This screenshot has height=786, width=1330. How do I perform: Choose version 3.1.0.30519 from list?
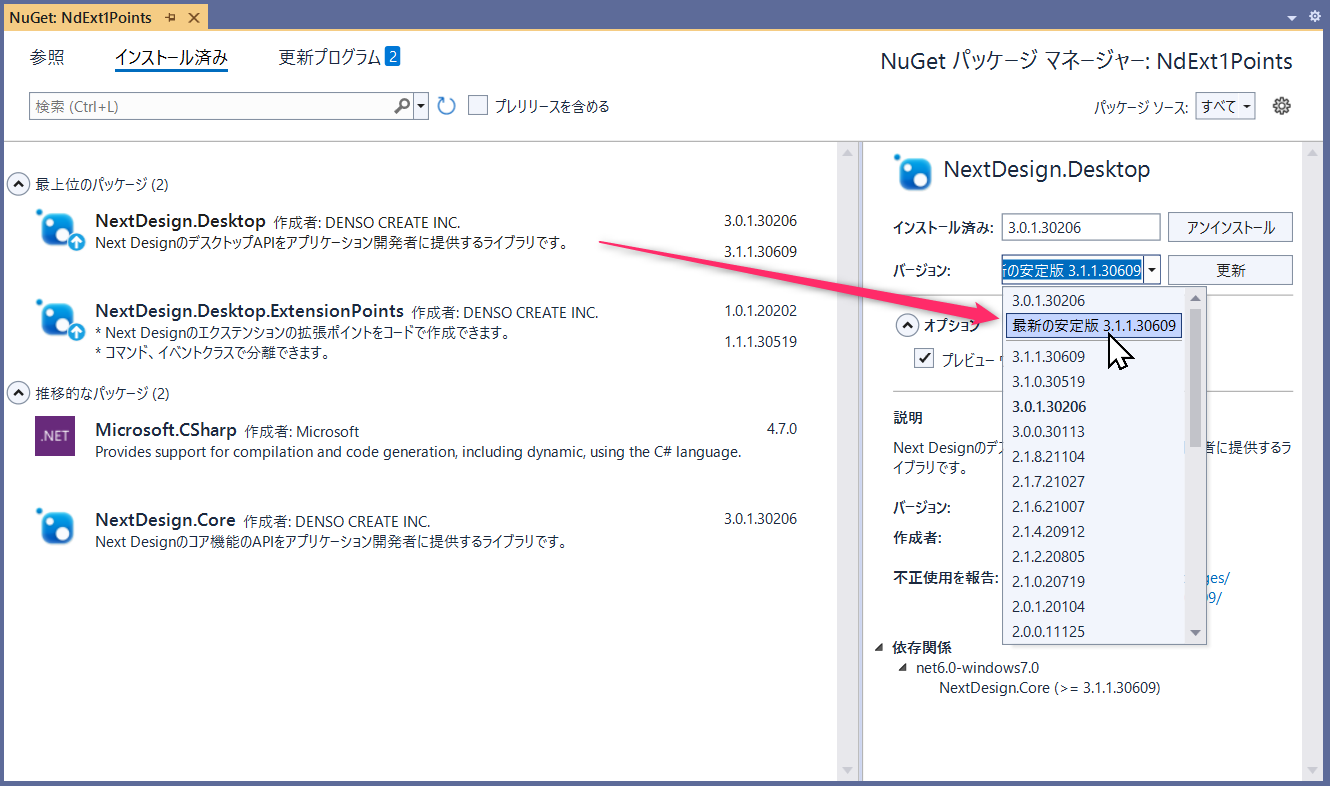[1048, 381]
